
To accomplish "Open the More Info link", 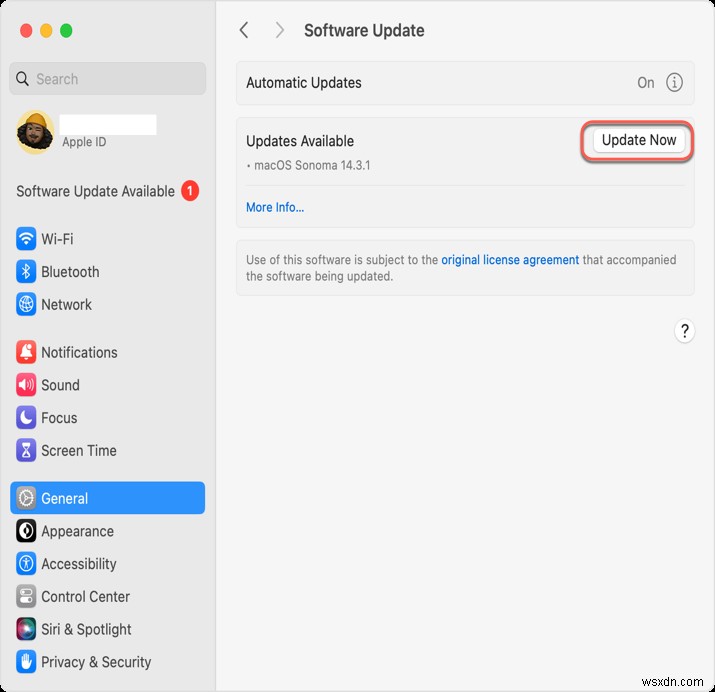I will pos(275,207).
